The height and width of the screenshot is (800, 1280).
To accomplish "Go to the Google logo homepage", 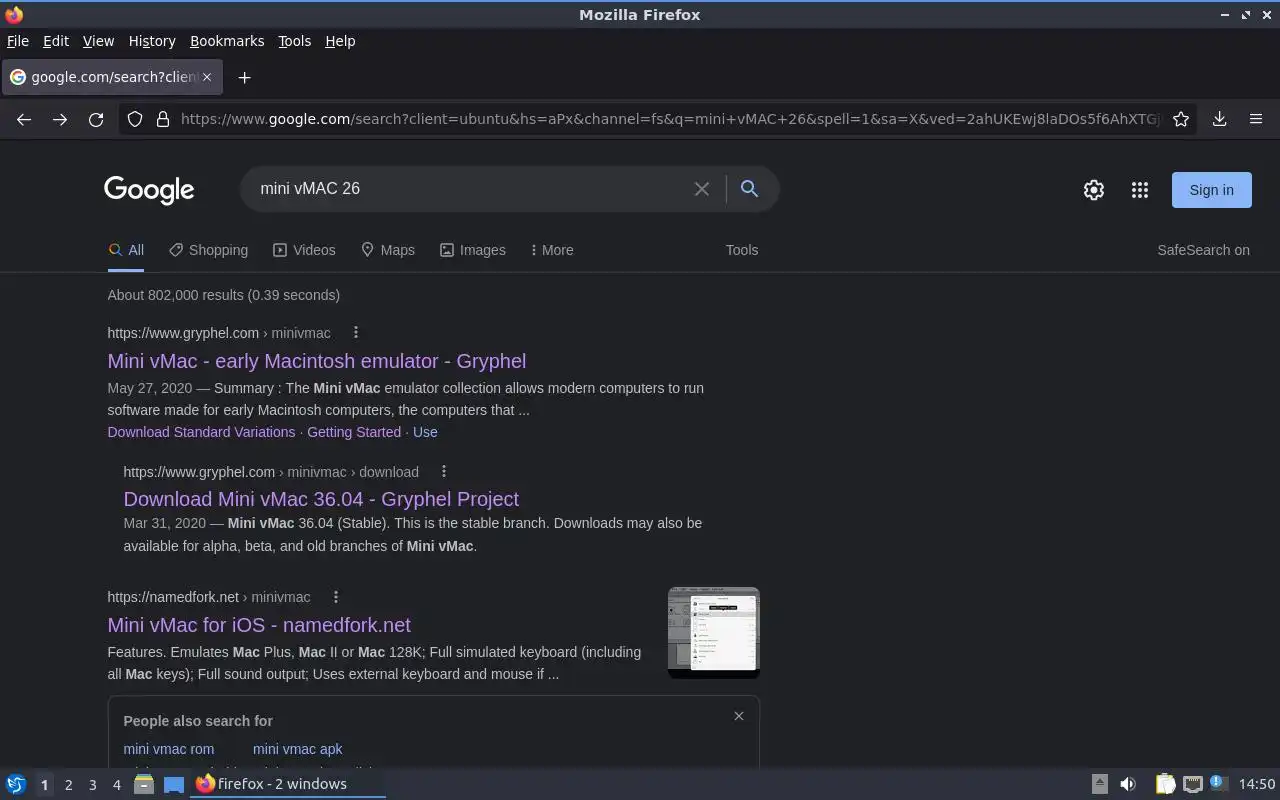I will pyautogui.click(x=149, y=190).
